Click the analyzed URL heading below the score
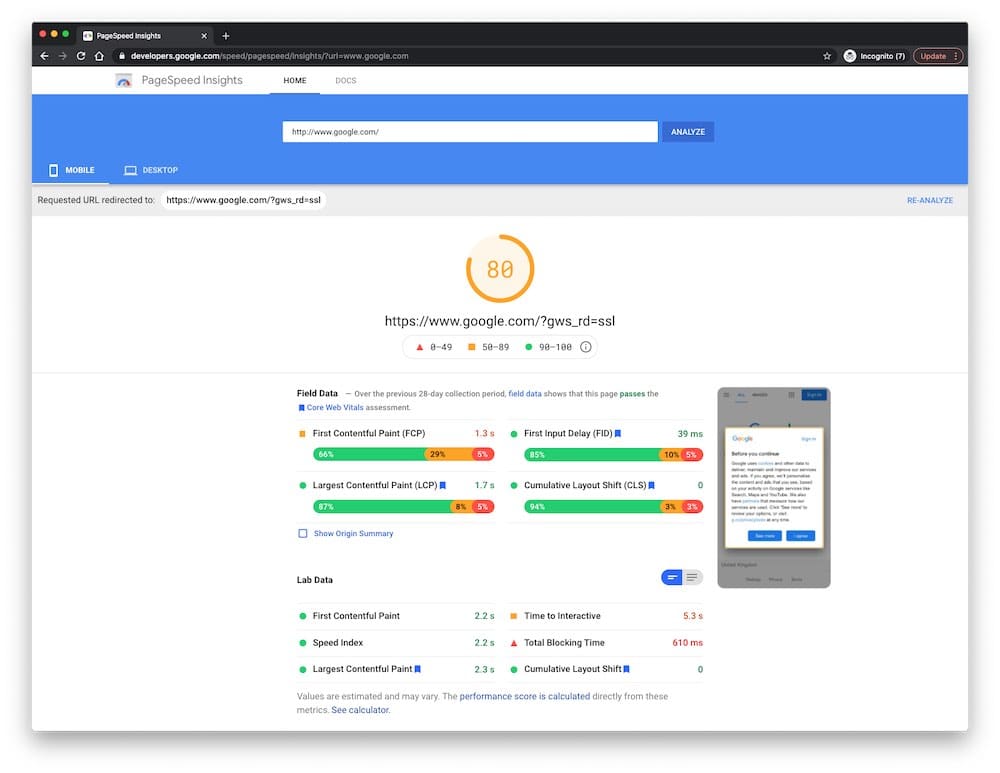Screen dimensions: 1000x773 tap(499, 321)
